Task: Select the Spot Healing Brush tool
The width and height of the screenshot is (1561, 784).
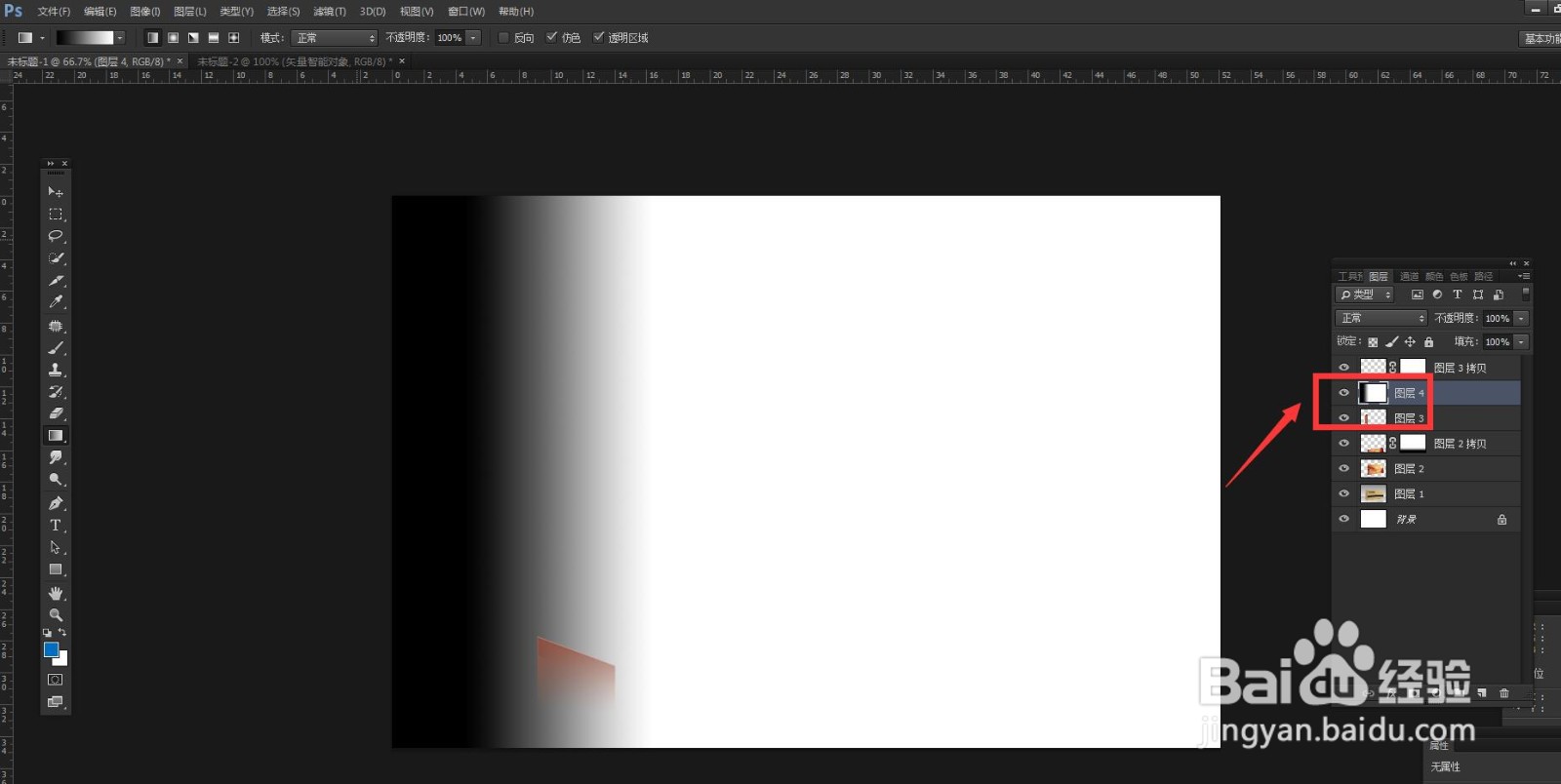Action: coord(56,327)
